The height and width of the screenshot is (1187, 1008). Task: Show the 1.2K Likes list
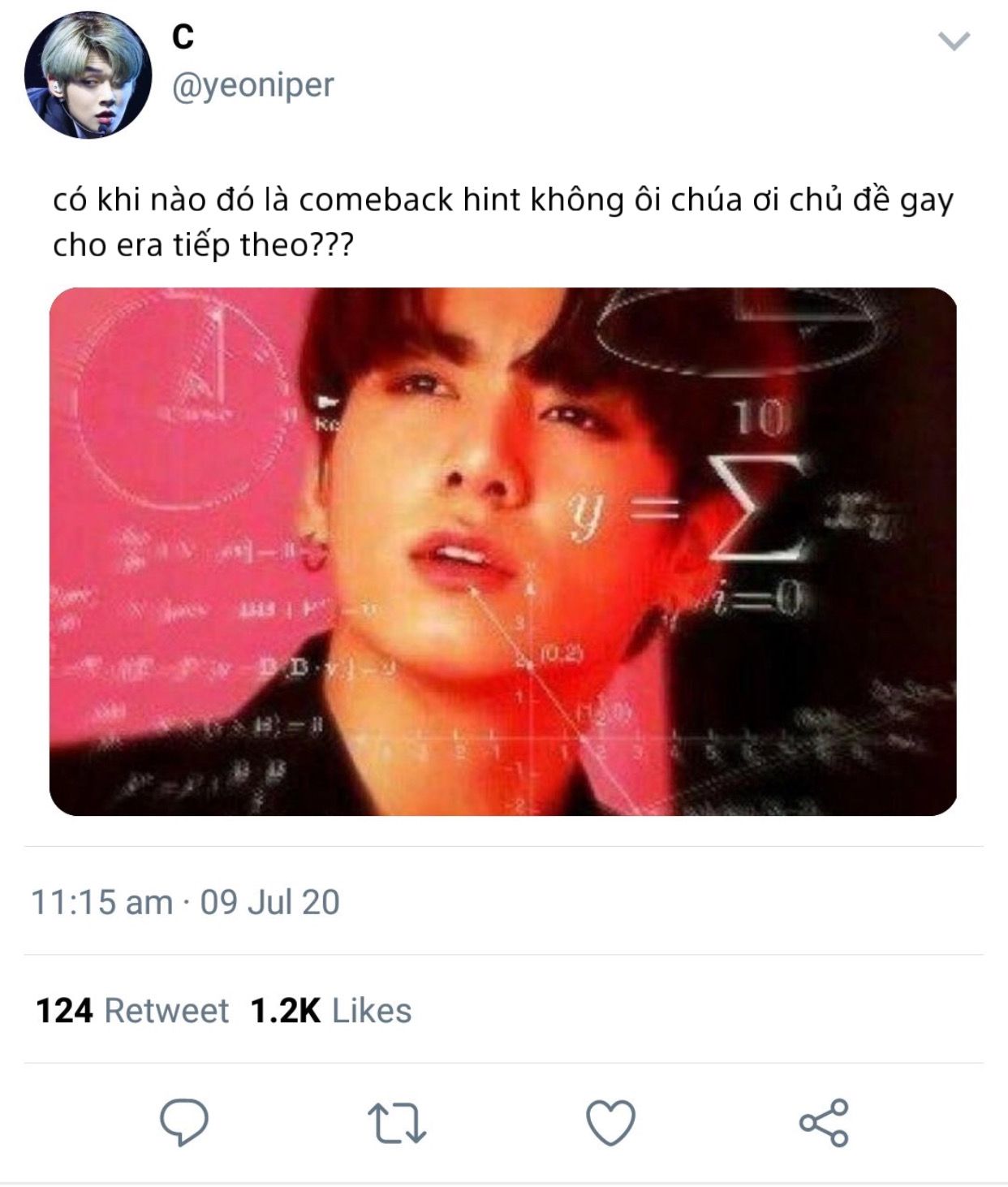point(331,1011)
